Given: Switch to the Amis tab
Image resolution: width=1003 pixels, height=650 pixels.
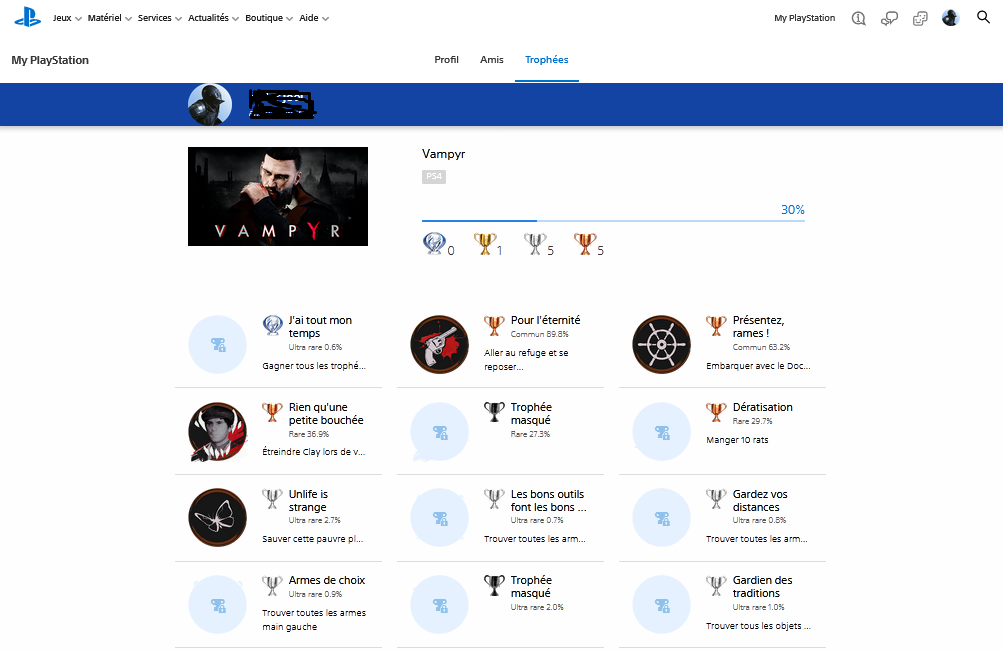Looking at the screenshot, I should (x=492, y=59).
